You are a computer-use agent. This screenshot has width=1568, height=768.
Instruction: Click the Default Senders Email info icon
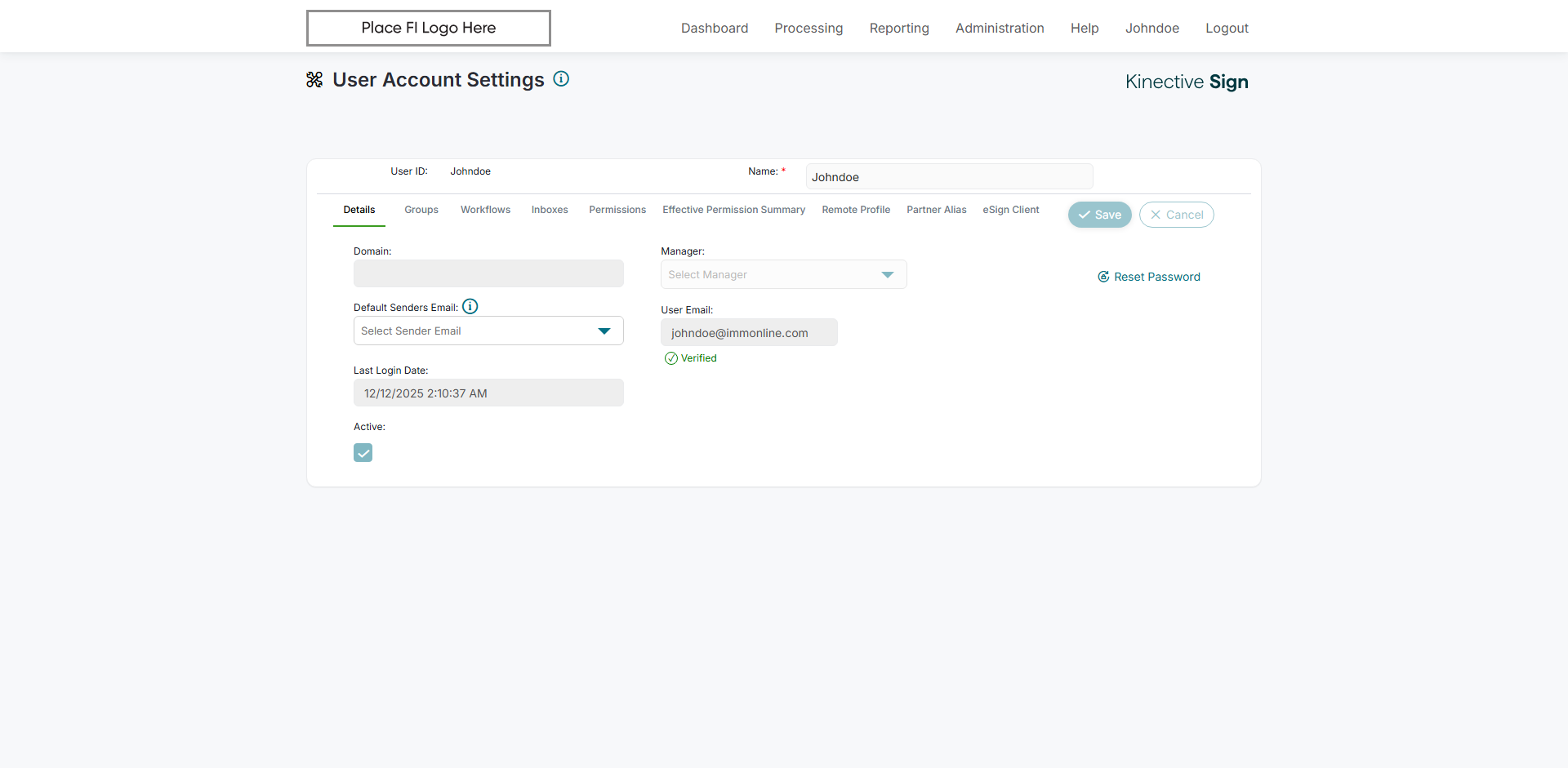470,307
